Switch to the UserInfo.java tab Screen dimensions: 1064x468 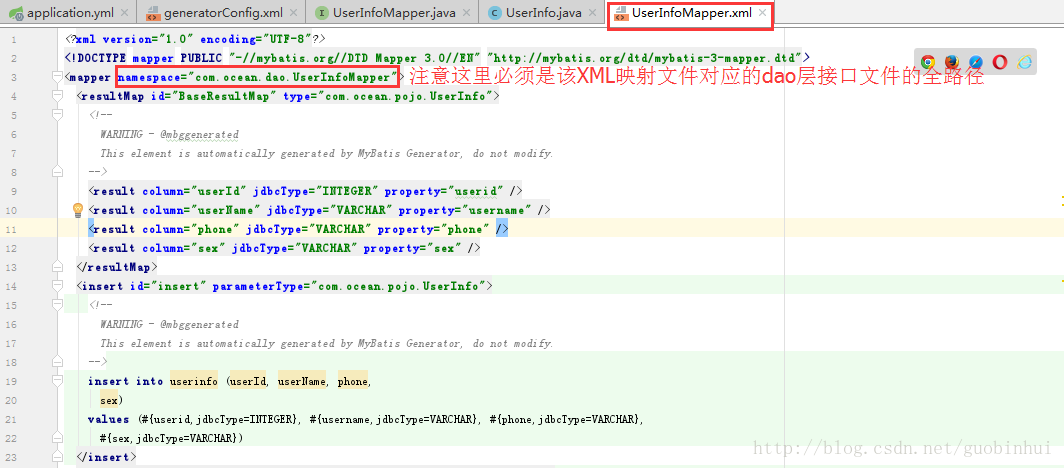pos(544,13)
